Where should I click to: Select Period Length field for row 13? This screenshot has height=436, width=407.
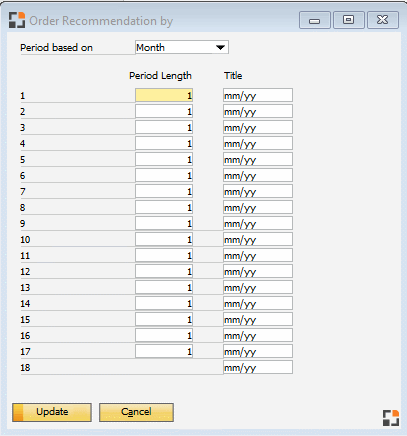coord(164,287)
